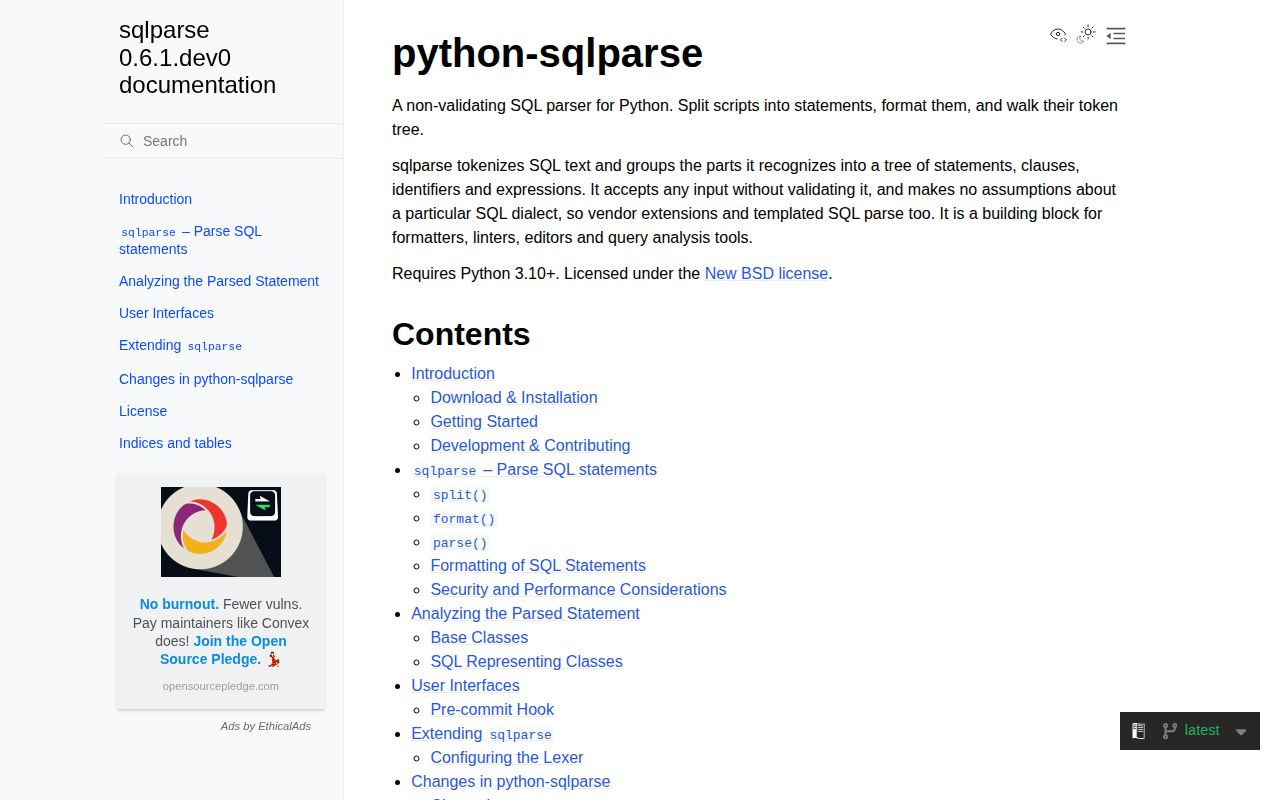Open the Ads by EthicalAds link

(266, 726)
